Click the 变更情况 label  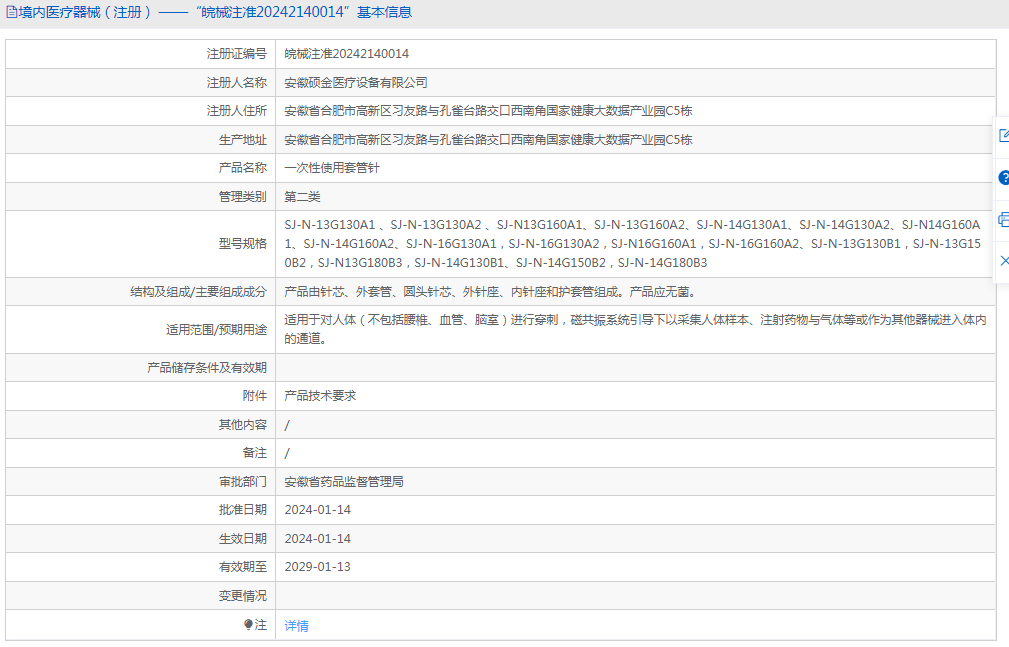click(243, 596)
